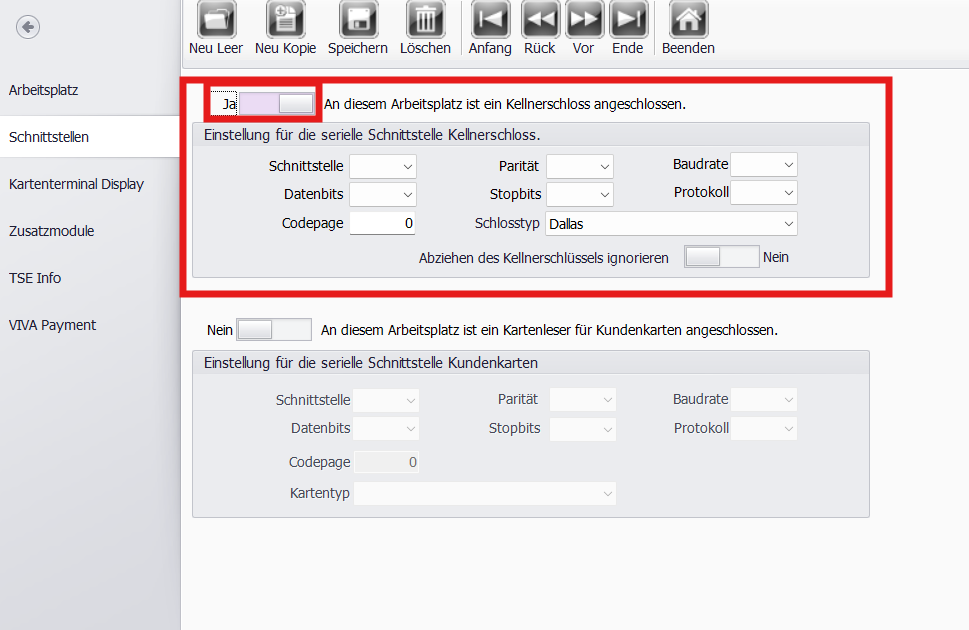The height and width of the screenshot is (630, 969).
Task: Open the Schlosstyp Dallas dropdown
Action: tap(671, 224)
